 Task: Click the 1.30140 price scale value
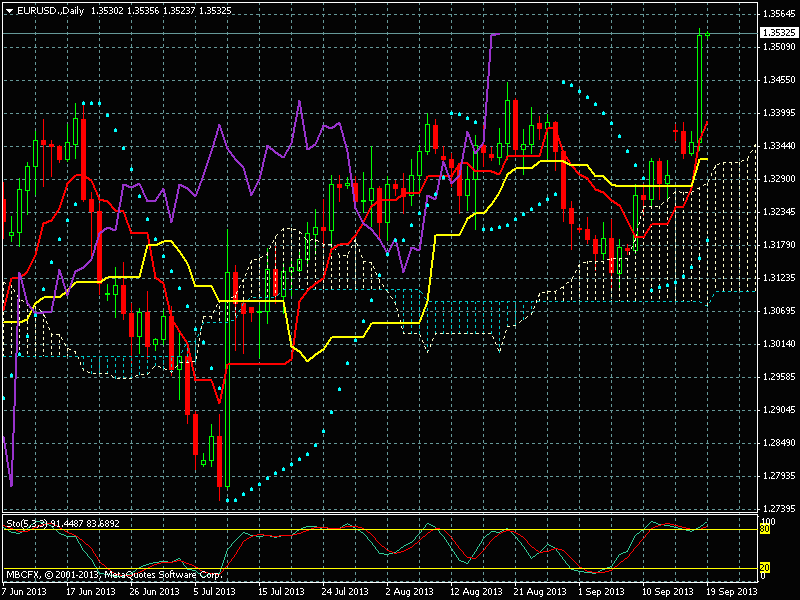[778, 344]
